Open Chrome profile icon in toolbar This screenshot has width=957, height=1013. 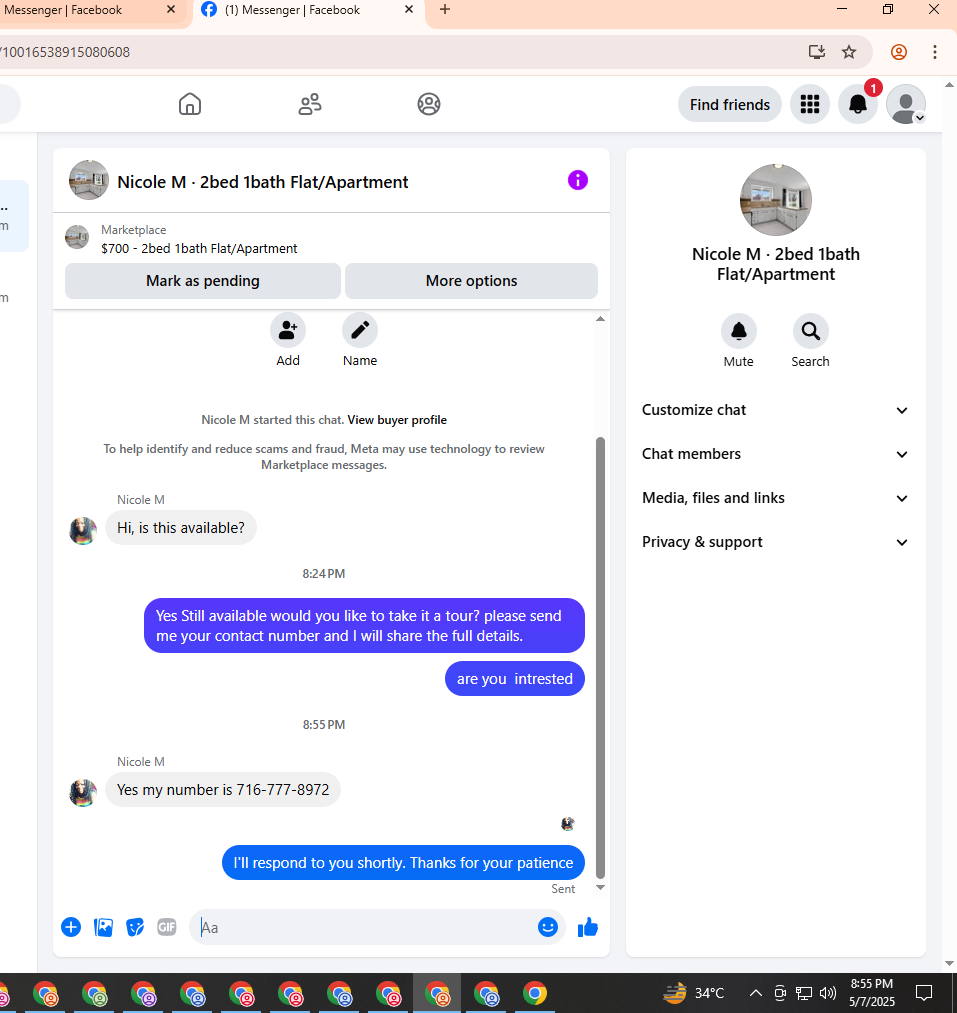(x=898, y=52)
